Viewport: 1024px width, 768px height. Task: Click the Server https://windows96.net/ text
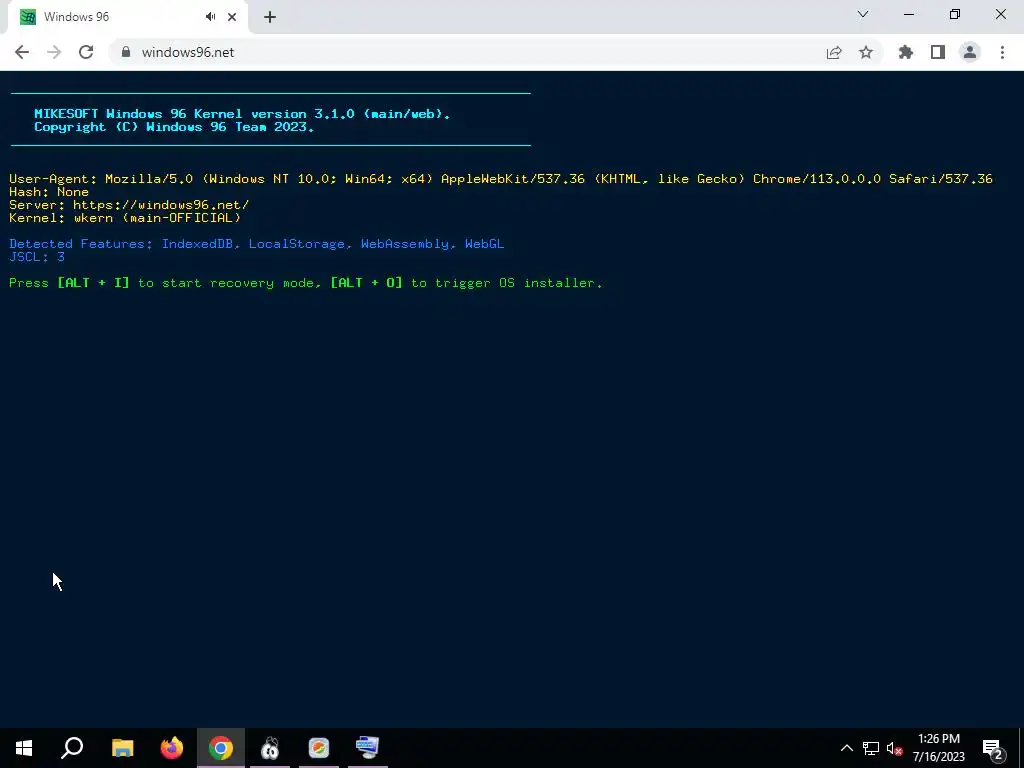(x=129, y=204)
